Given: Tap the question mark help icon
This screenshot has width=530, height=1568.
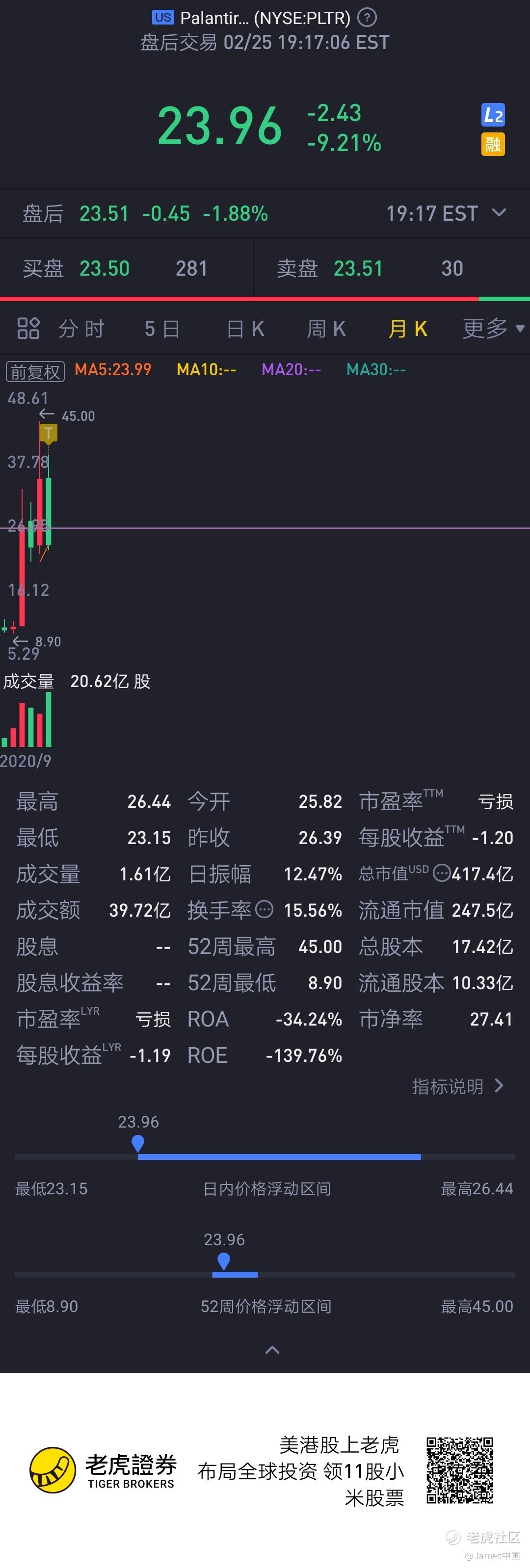Looking at the screenshot, I should point(367,18).
